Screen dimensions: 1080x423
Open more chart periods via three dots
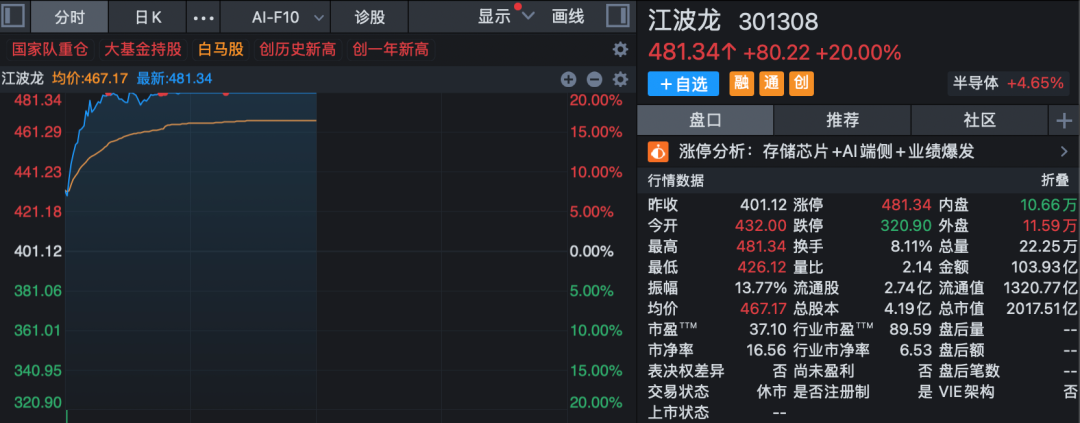(202, 17)
